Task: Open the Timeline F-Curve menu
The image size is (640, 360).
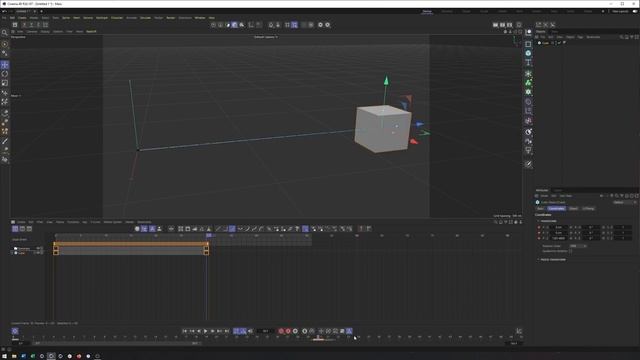Action: [96, 222]
